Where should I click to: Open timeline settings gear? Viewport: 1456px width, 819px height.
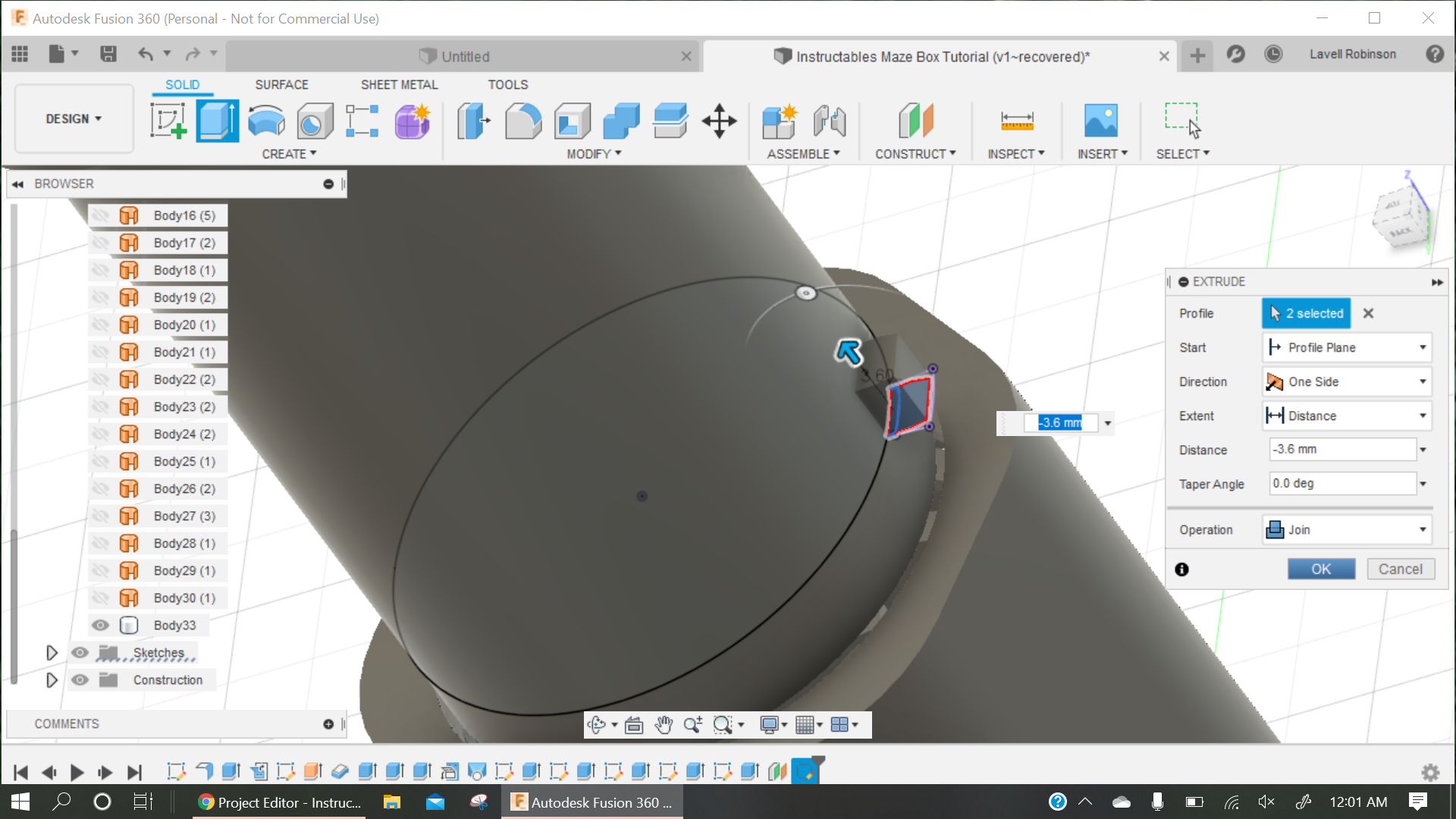(x=1430, y=773)
